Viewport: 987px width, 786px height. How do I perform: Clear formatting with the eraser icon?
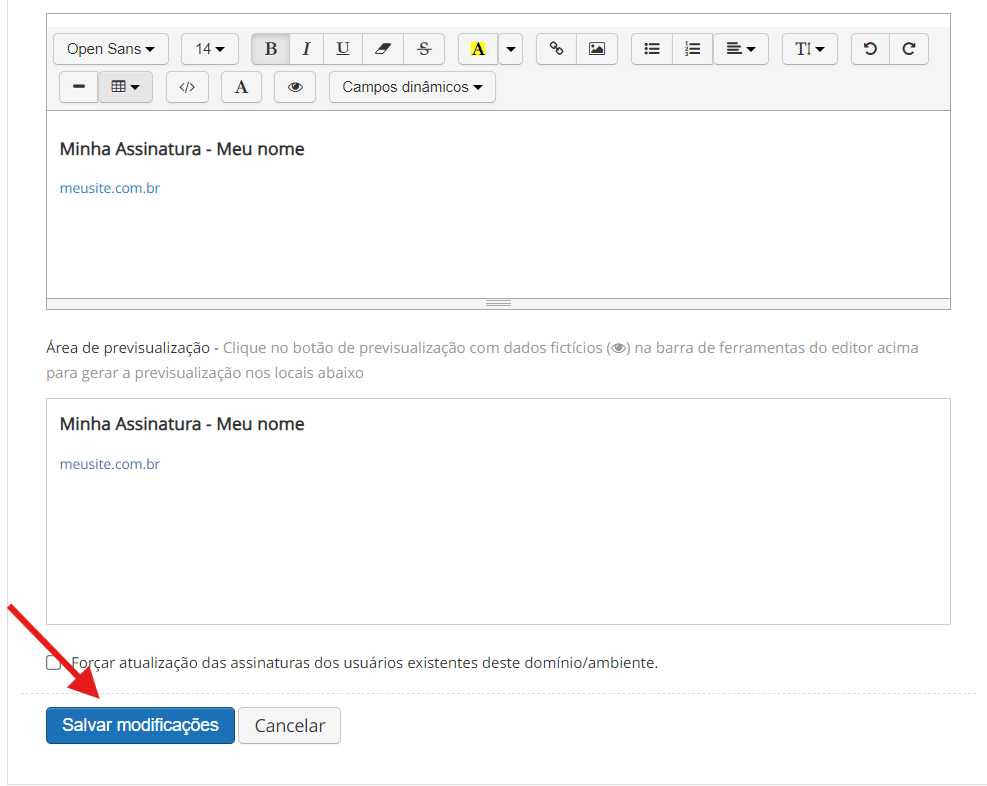[383, 49]
